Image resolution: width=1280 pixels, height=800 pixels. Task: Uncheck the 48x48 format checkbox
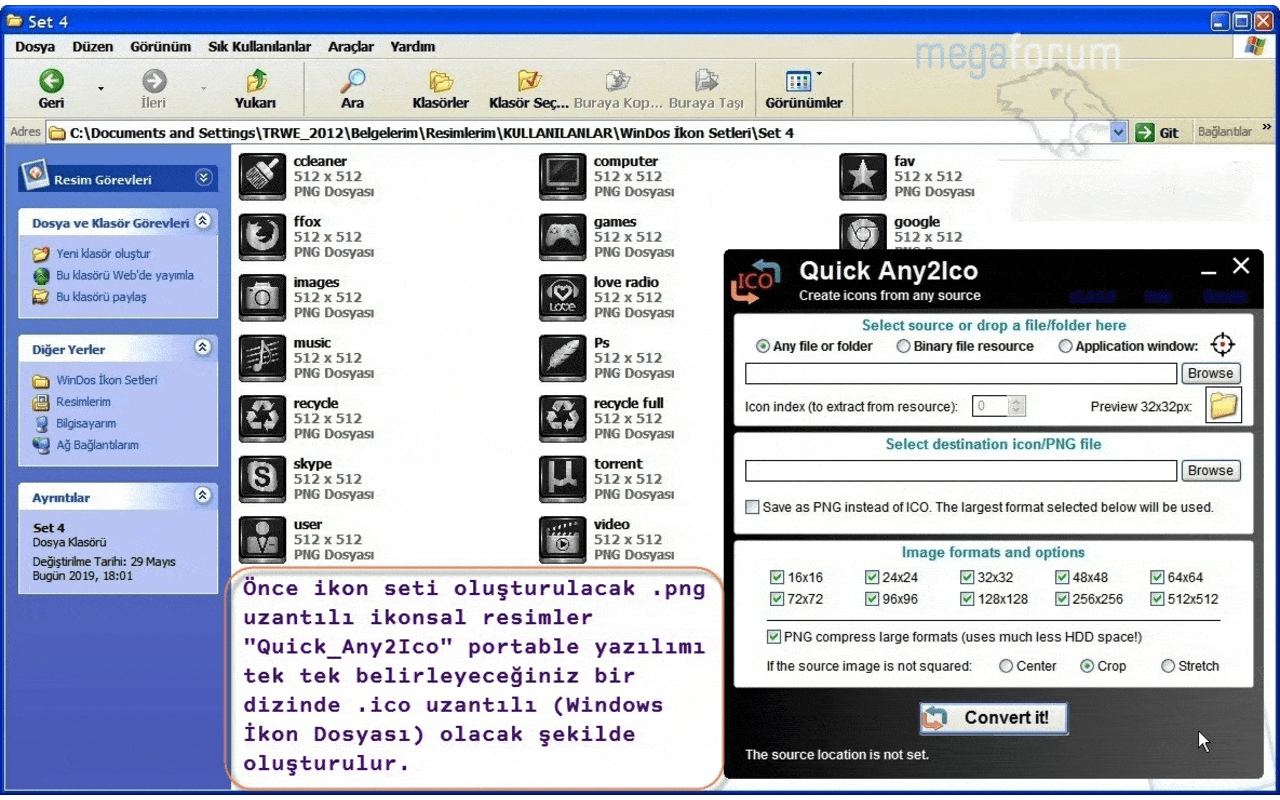pos(1062,577)
